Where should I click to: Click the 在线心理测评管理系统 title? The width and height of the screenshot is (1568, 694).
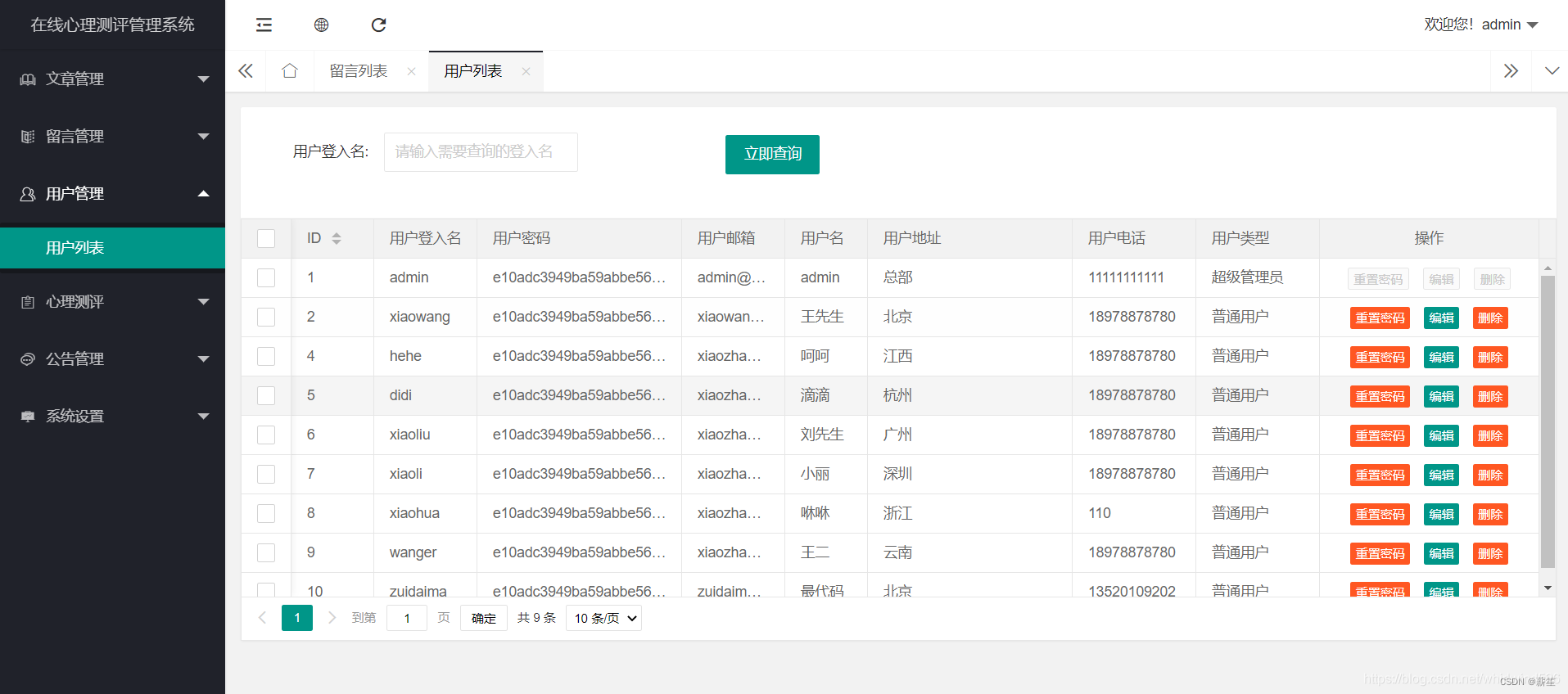[113, 25]
